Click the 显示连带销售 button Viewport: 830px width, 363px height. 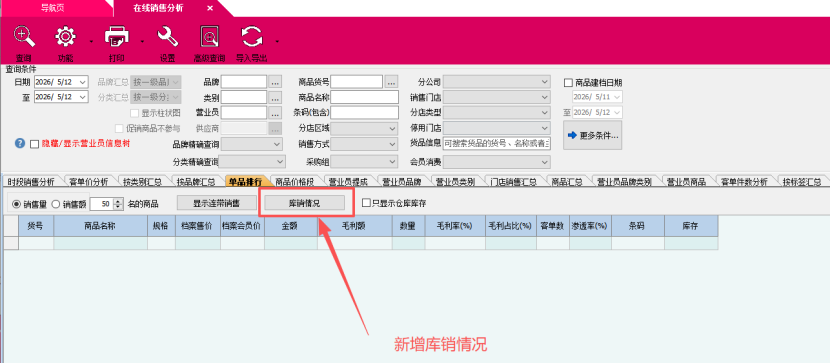(216, 203)
